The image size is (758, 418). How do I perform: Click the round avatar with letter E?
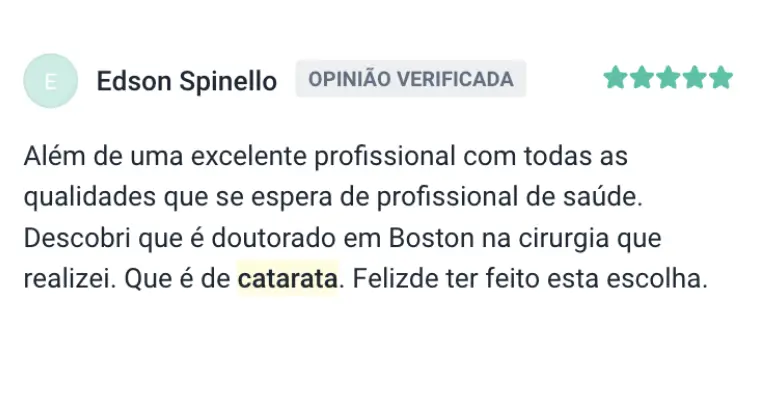coord(50,81)
